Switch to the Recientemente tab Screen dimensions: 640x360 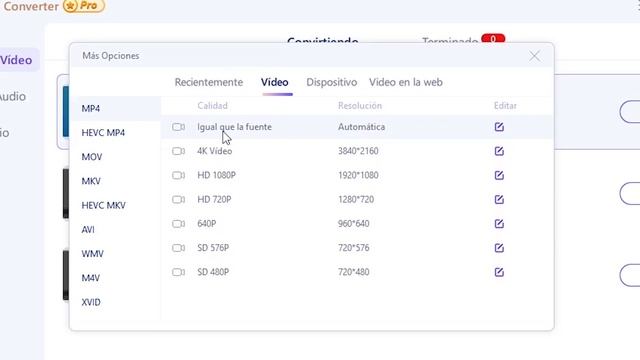[209, 82]
